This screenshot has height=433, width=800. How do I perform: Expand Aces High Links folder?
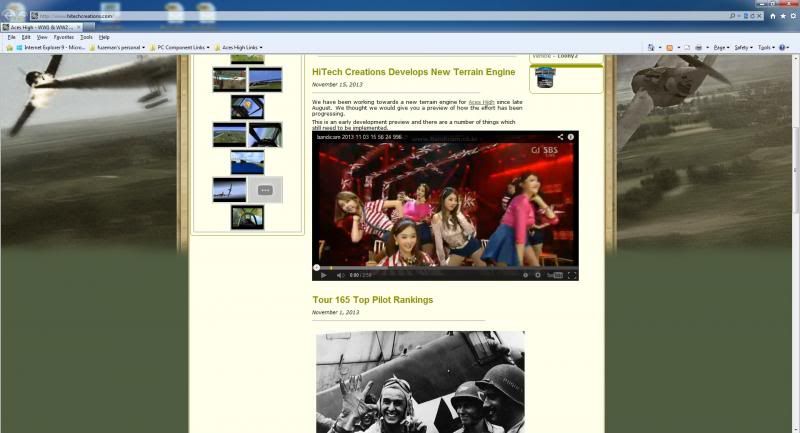(238, 47)
